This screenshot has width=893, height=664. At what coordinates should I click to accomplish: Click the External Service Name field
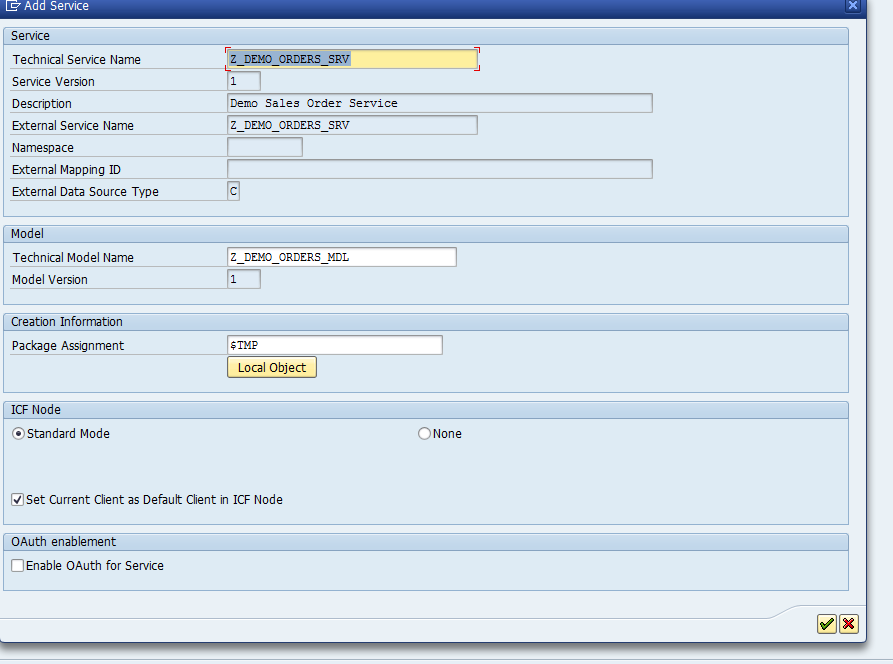[352, 125]
